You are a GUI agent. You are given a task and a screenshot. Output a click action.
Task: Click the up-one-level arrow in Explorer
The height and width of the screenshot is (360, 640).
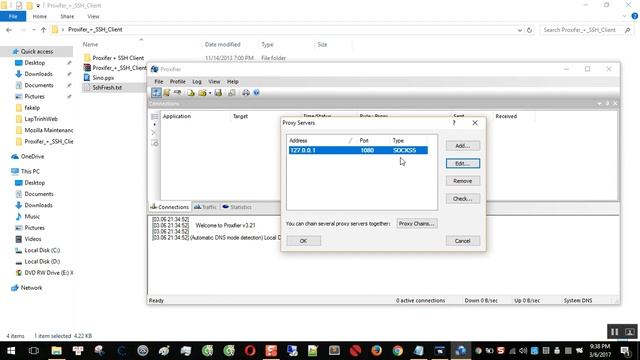click(x=43, y=30)
